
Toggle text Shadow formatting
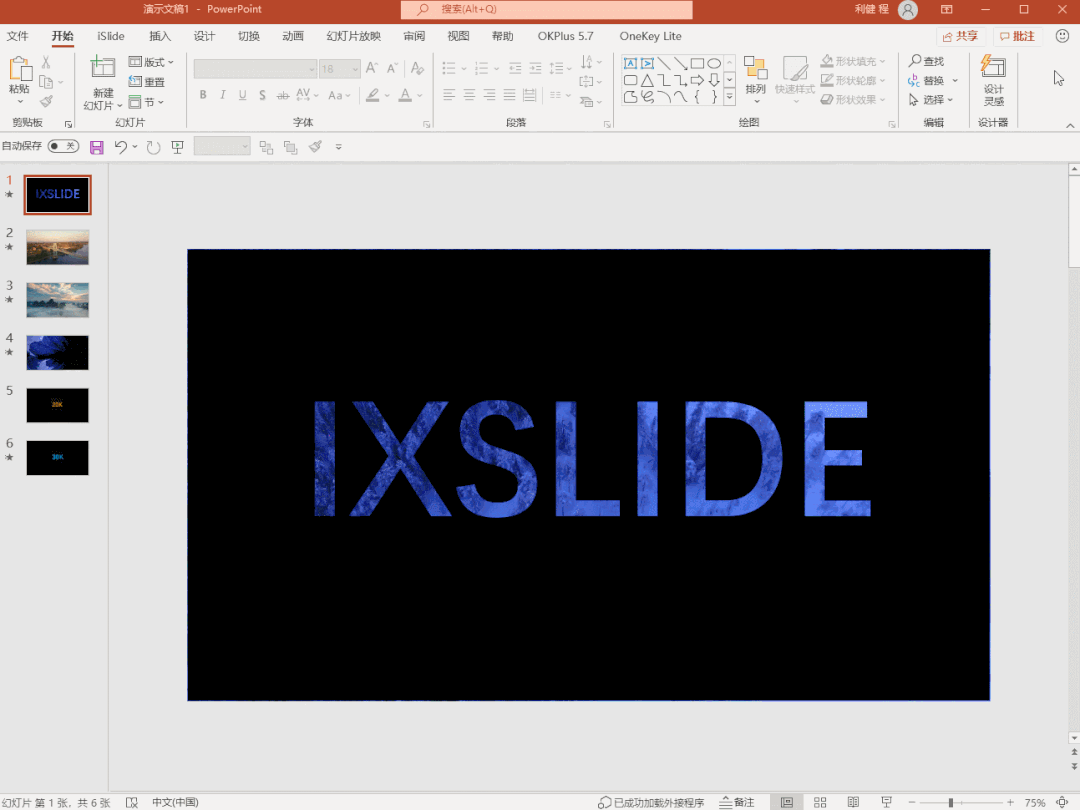pos(262,95)
